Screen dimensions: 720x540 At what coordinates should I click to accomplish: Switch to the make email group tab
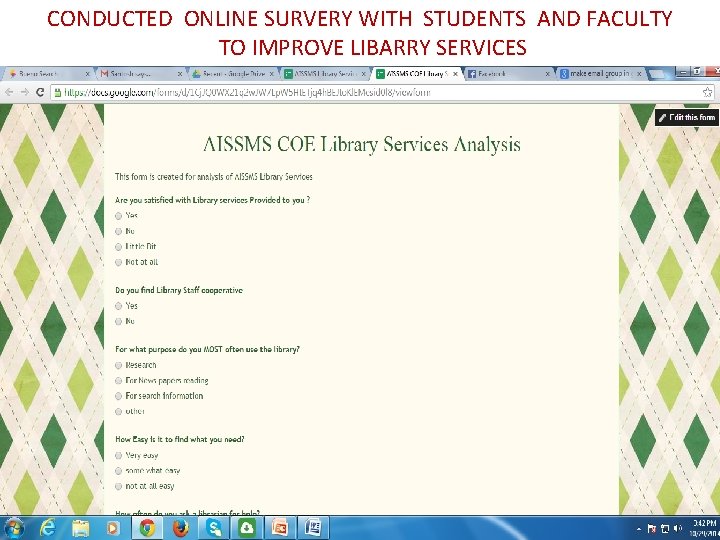click(x=600, y=73)
